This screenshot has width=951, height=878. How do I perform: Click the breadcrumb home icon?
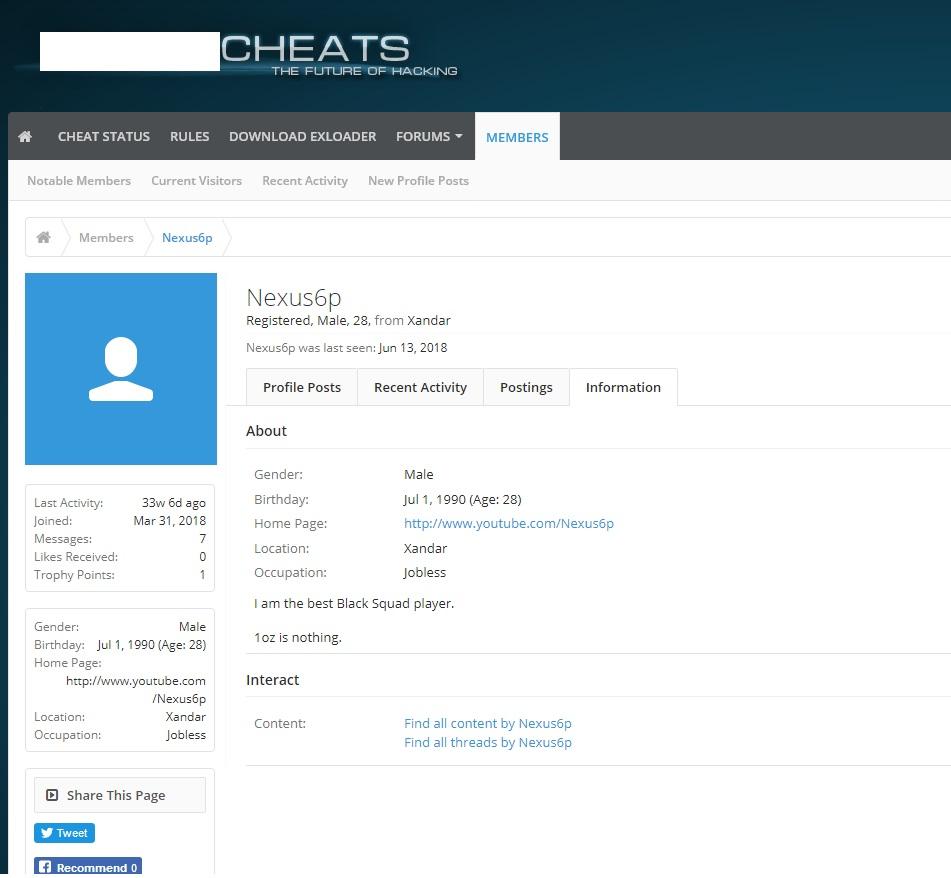pyautogui.click(x=44, y=238)
